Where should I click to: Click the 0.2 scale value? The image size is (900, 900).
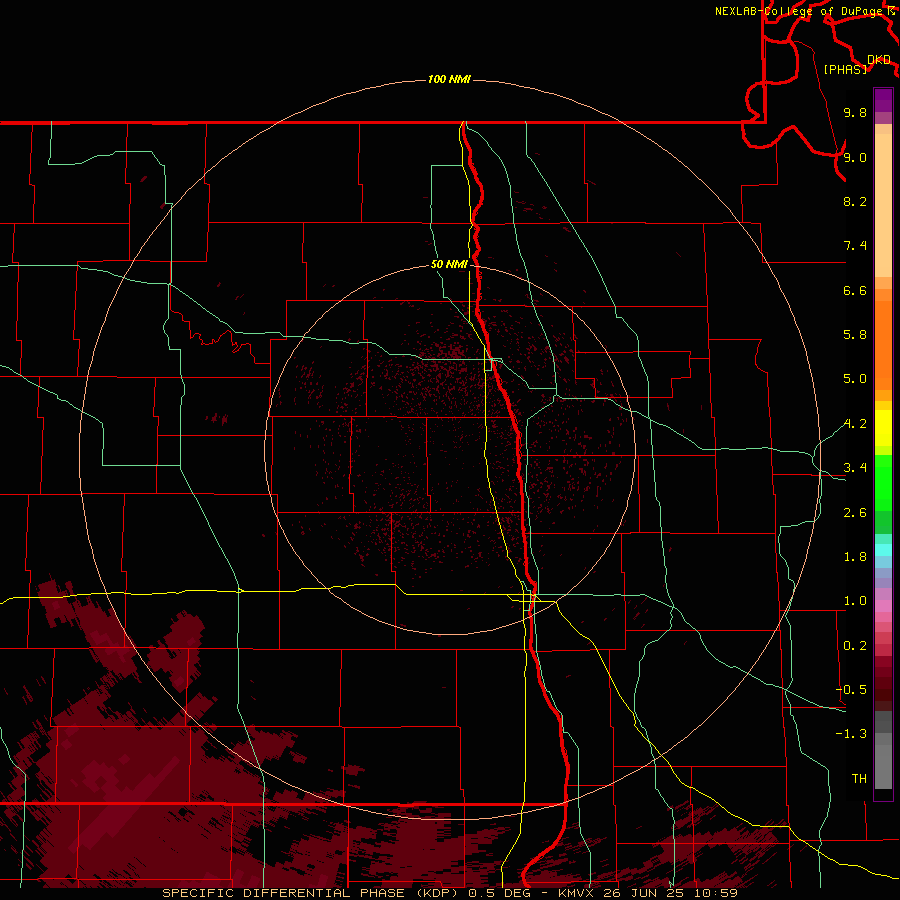[x=855, y=646]
